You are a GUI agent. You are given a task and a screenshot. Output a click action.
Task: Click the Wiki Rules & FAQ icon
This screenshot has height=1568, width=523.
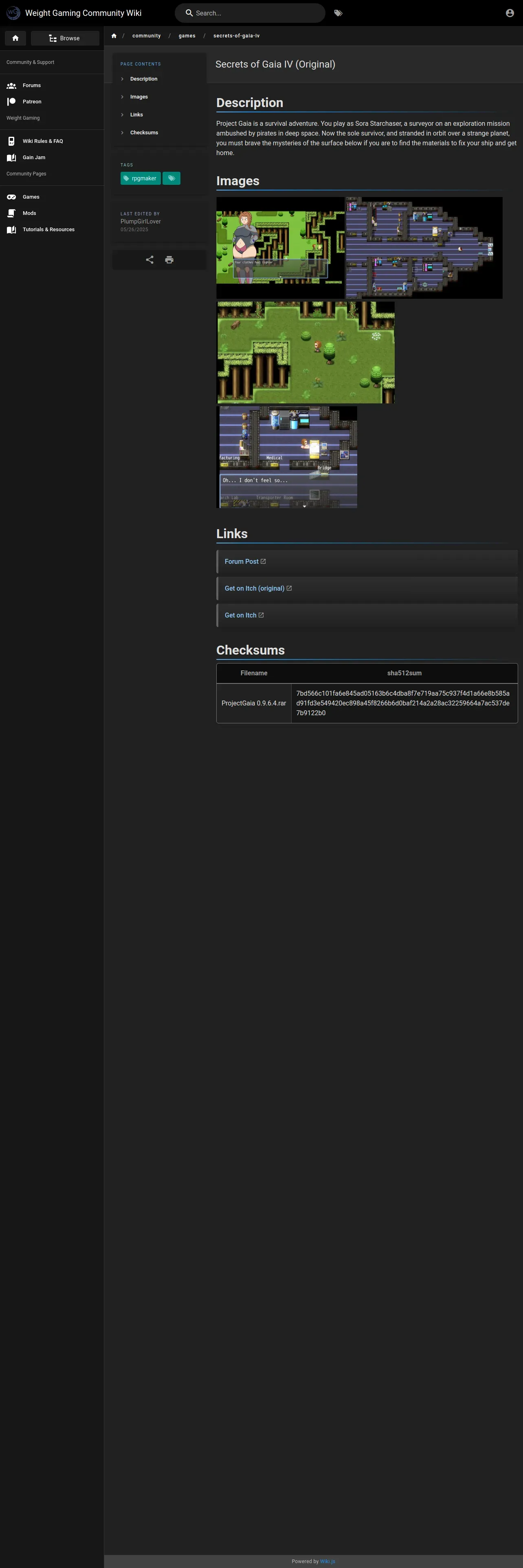click(11, 141)
